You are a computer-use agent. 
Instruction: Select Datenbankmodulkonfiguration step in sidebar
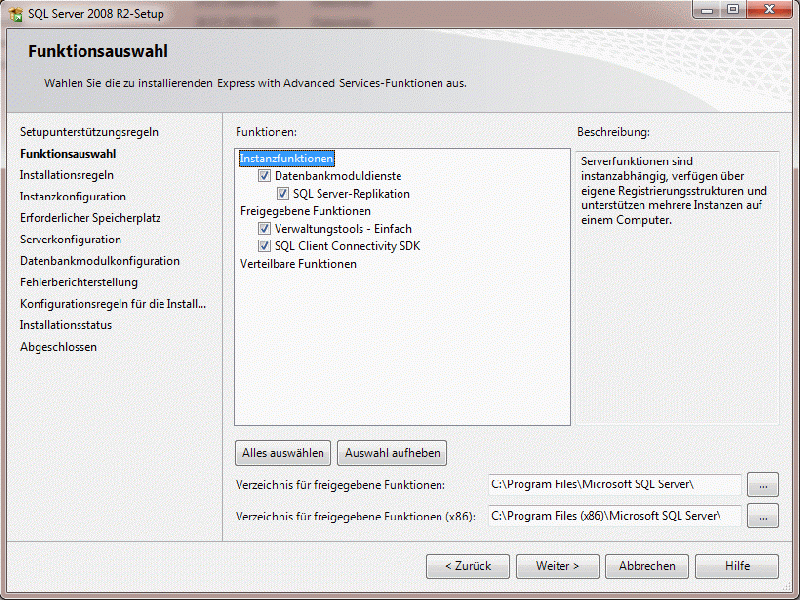(x=100, y=261)
